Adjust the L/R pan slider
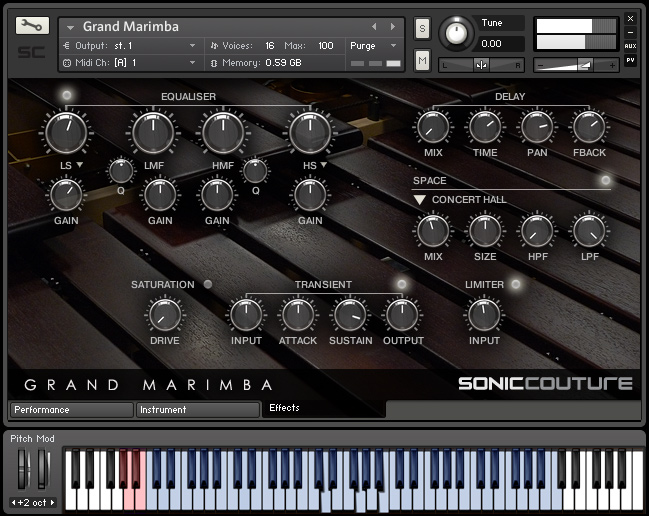This screenshot has width=649, height=516. [481, 65]
